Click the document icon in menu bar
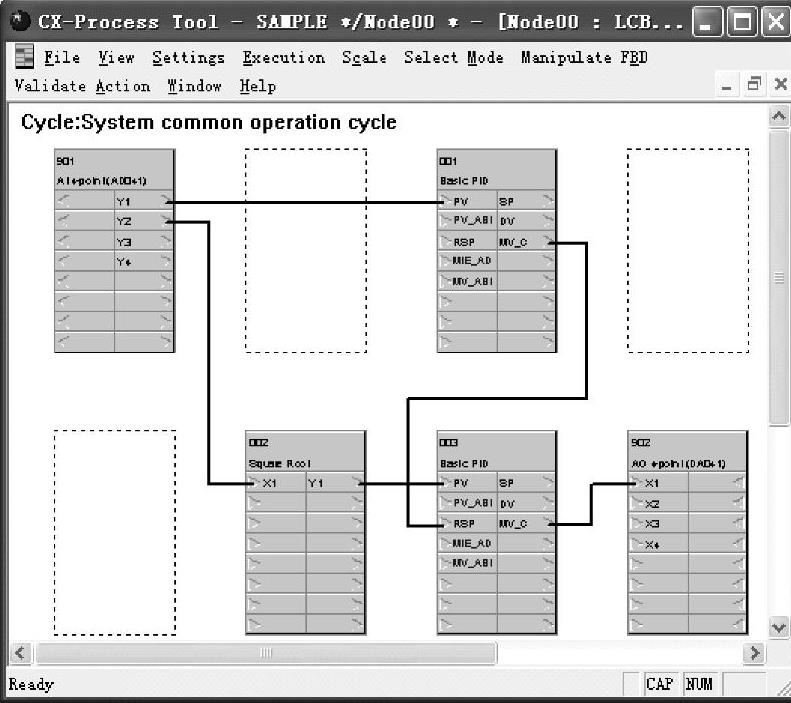This screenshot has height=703, width=791. (24, 56)
